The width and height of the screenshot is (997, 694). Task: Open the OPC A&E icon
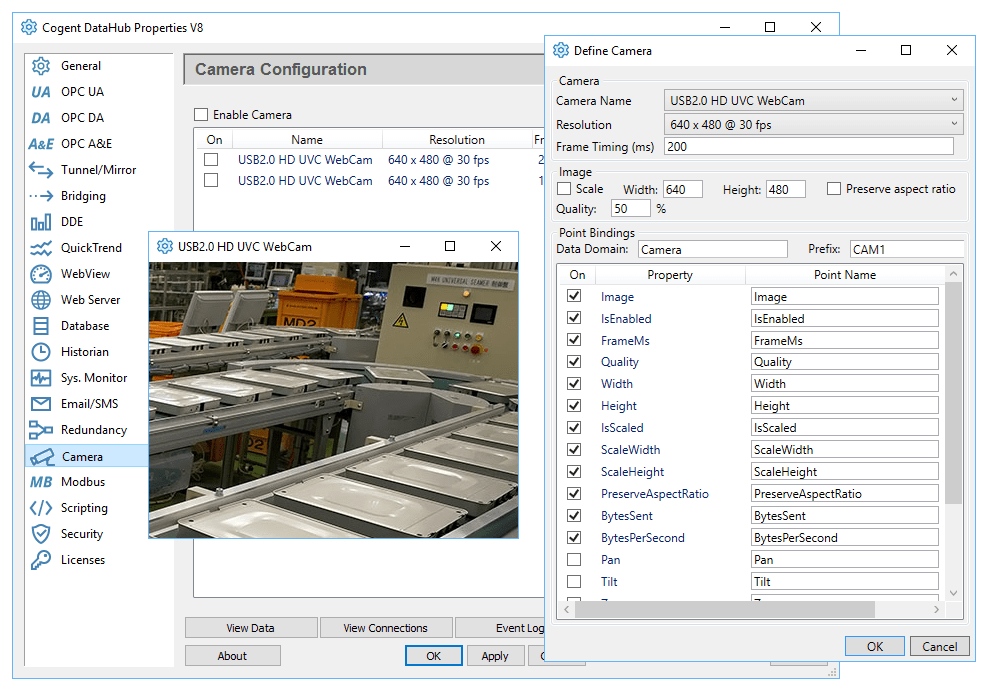(41, 144)
